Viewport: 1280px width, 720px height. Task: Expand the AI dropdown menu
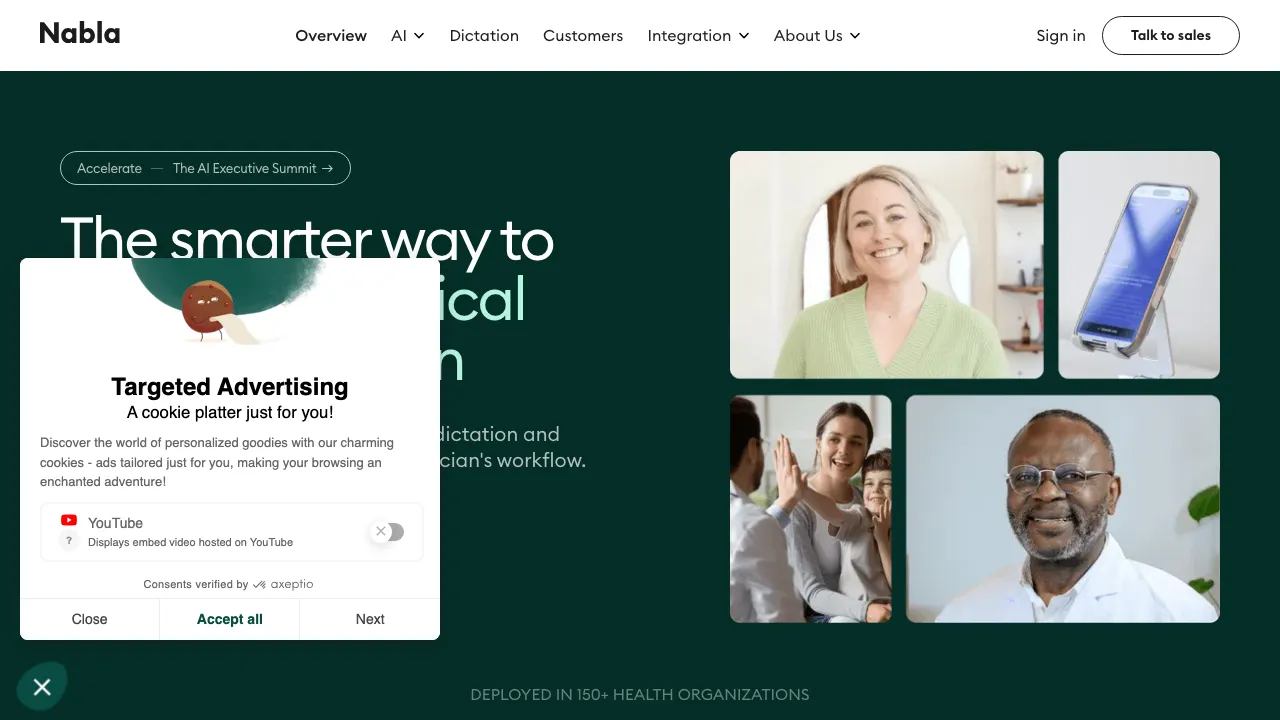tap(408, 36)
